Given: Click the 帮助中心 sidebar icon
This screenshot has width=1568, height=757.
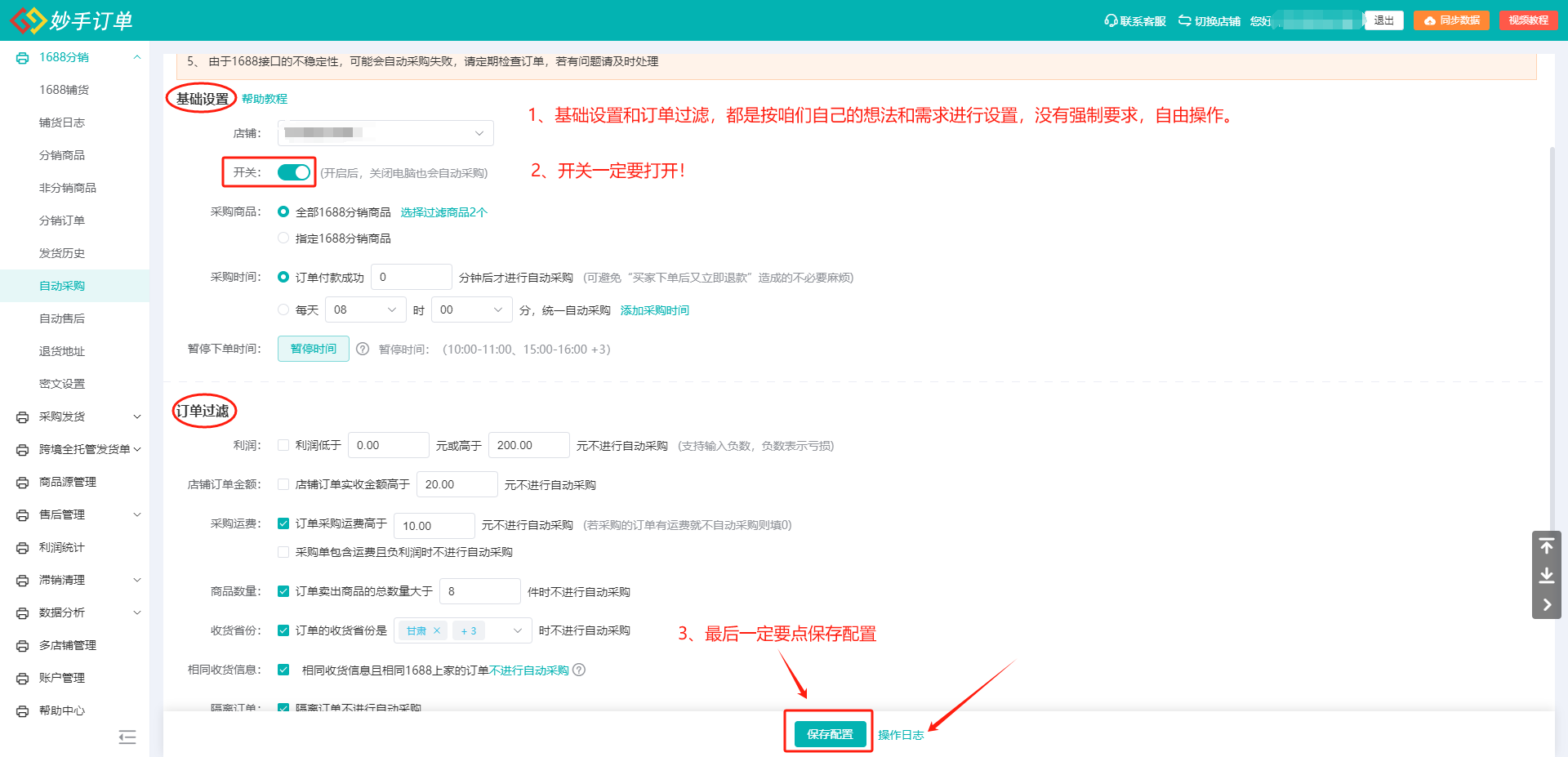Looking at the screenshot, I should [x=23, y=711].
